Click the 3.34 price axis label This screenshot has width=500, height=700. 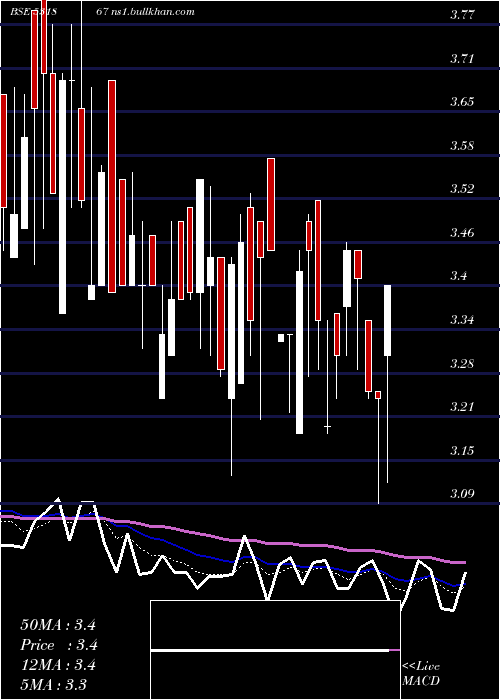coord(462,320)
